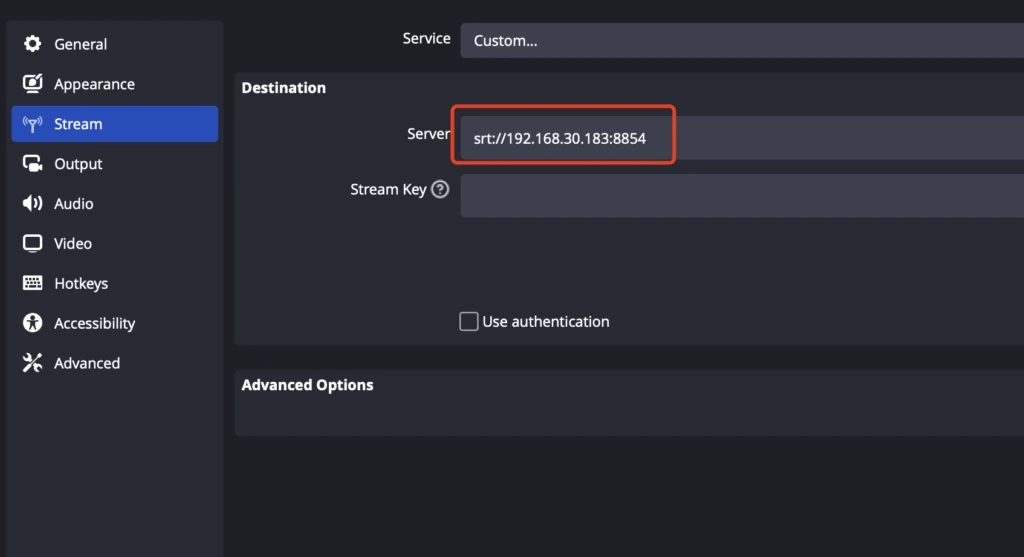Select the Accessibility text label in sidebar
1024x557 pixels.
click(x=94, y=324)
